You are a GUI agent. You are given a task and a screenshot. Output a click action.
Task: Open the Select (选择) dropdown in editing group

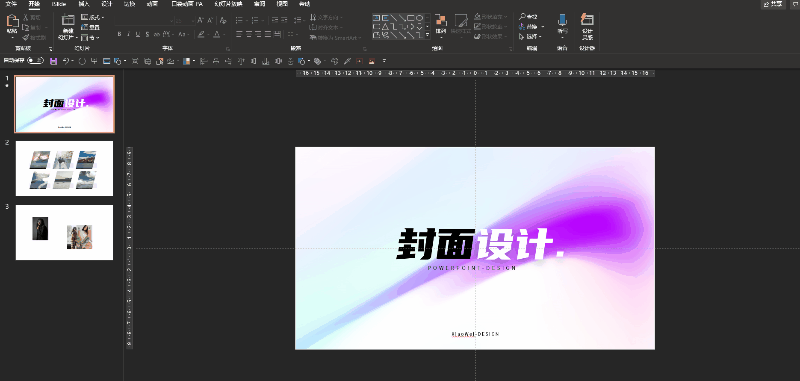[x=530, y=37]
